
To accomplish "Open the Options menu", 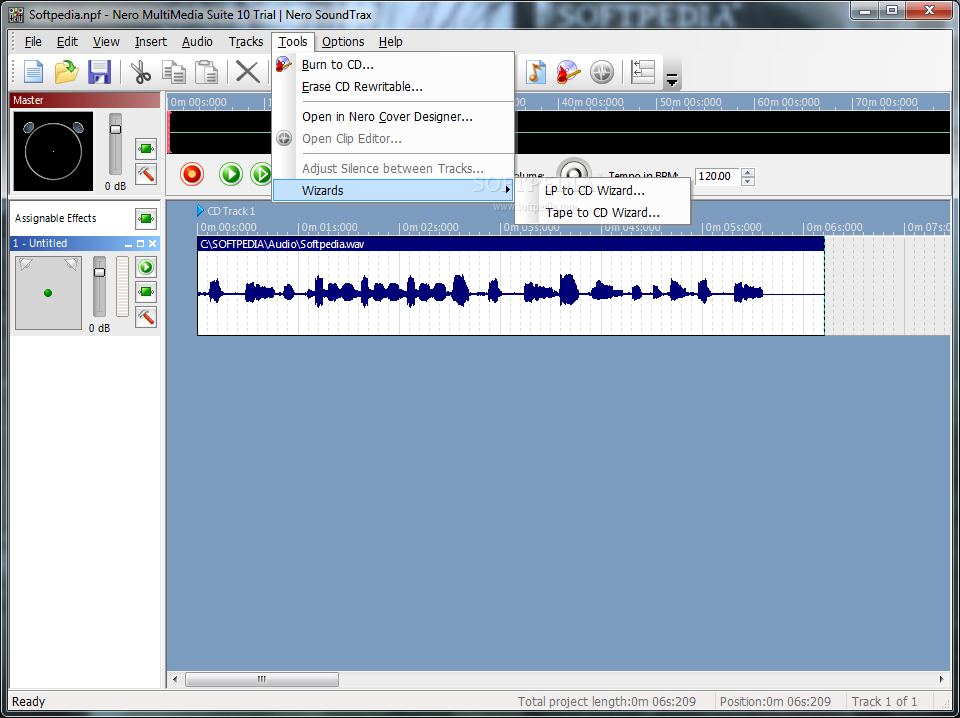I will [343, 42].
